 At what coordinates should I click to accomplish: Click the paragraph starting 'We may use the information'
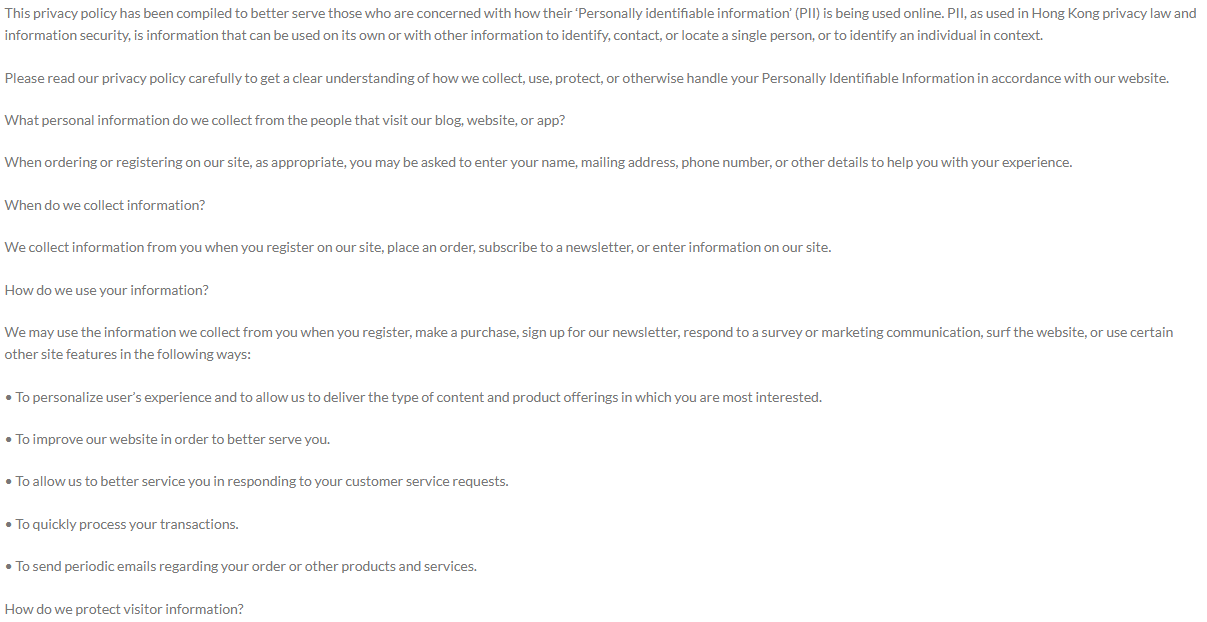point(589,343)
